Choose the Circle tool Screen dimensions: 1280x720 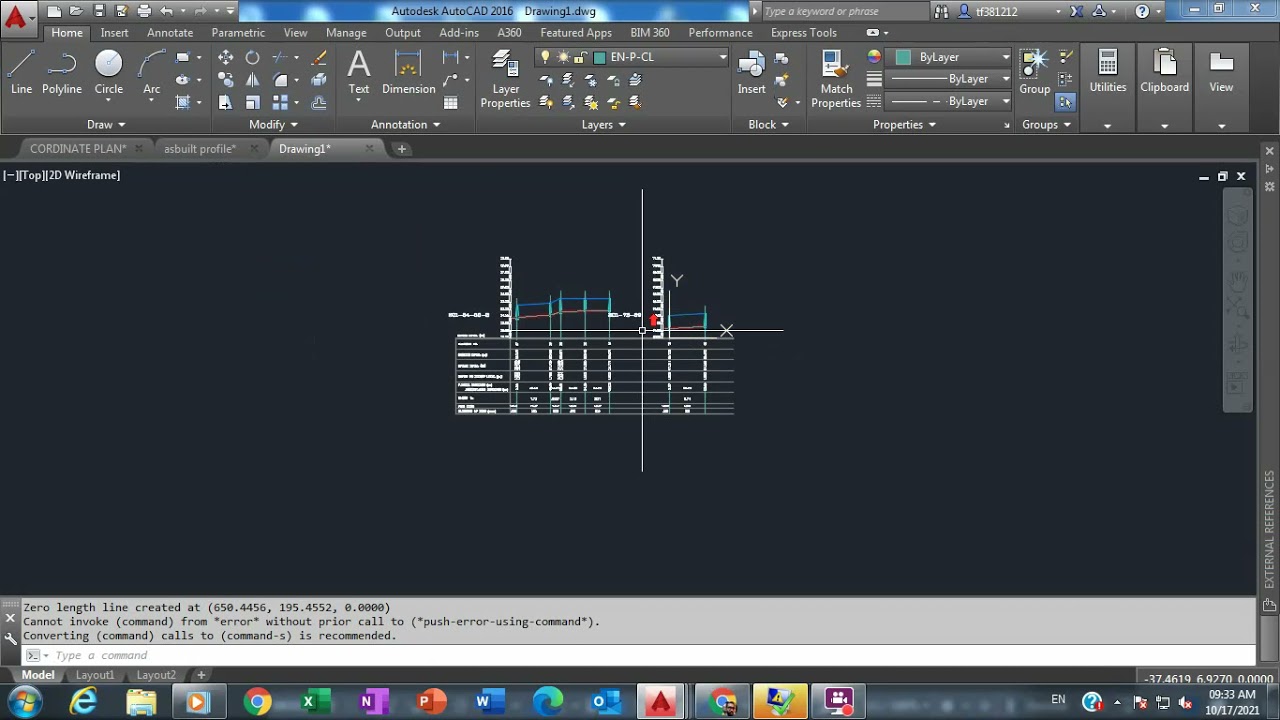pos(109,74)
